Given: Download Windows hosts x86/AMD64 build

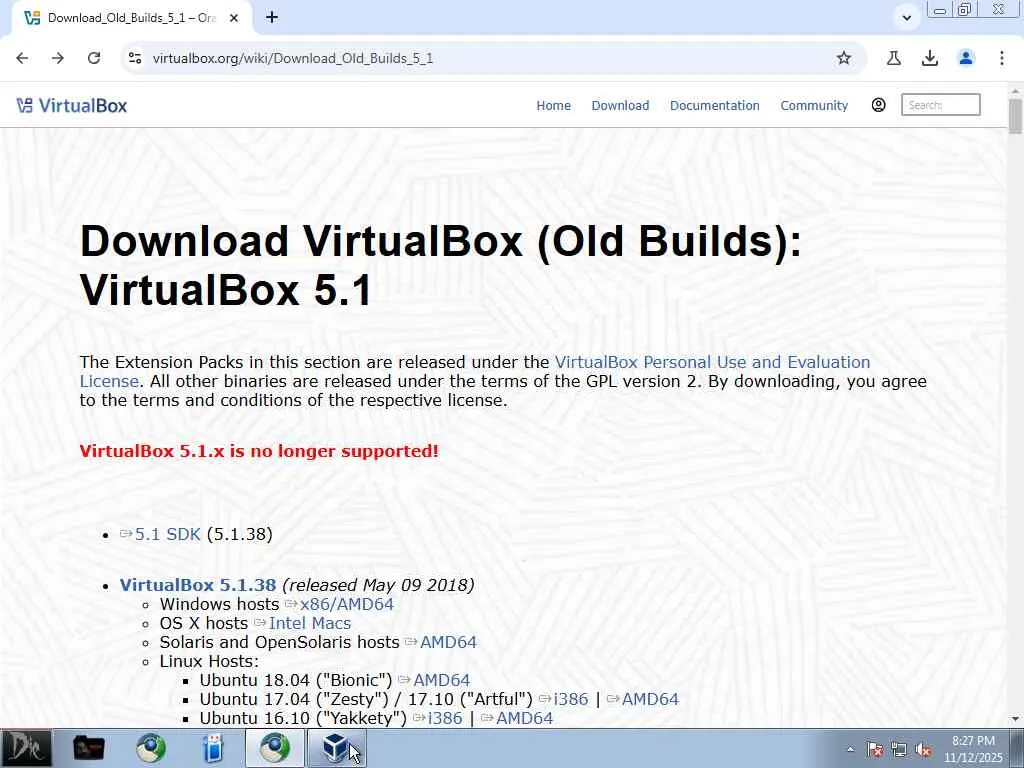Looking at the screenshot, I should point(346,604).
